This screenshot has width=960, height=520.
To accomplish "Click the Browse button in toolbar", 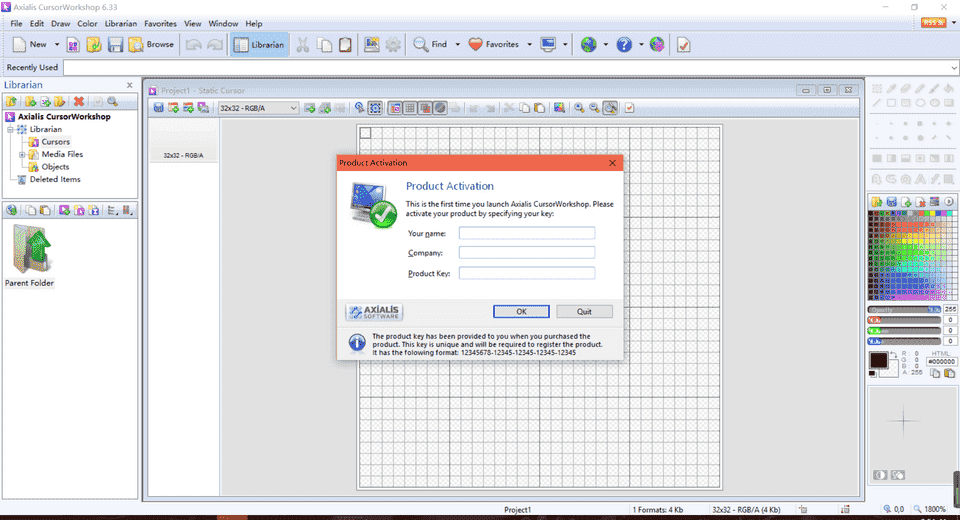I will pos(151,45).
